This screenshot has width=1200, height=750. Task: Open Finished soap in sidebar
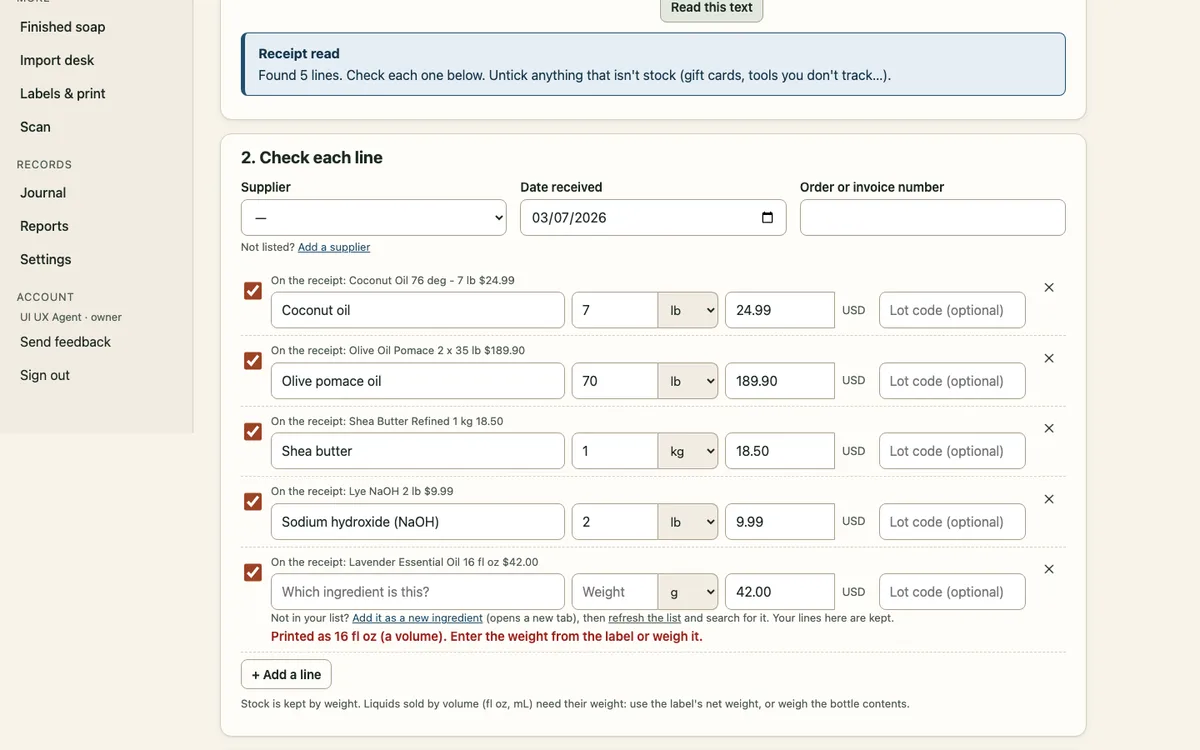click(62, 27)
